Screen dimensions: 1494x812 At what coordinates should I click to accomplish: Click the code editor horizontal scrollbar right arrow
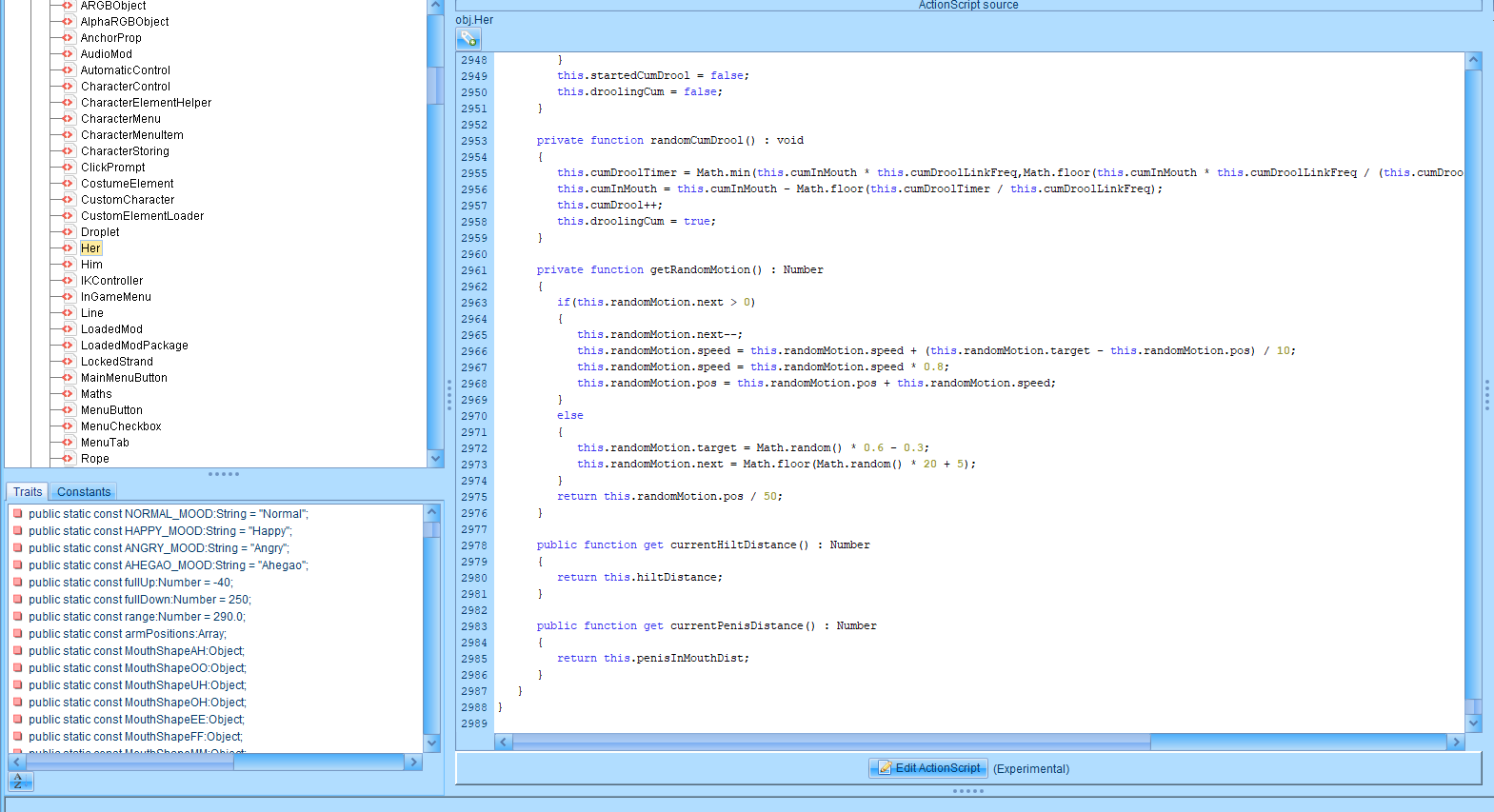[x=1455, y=742]
